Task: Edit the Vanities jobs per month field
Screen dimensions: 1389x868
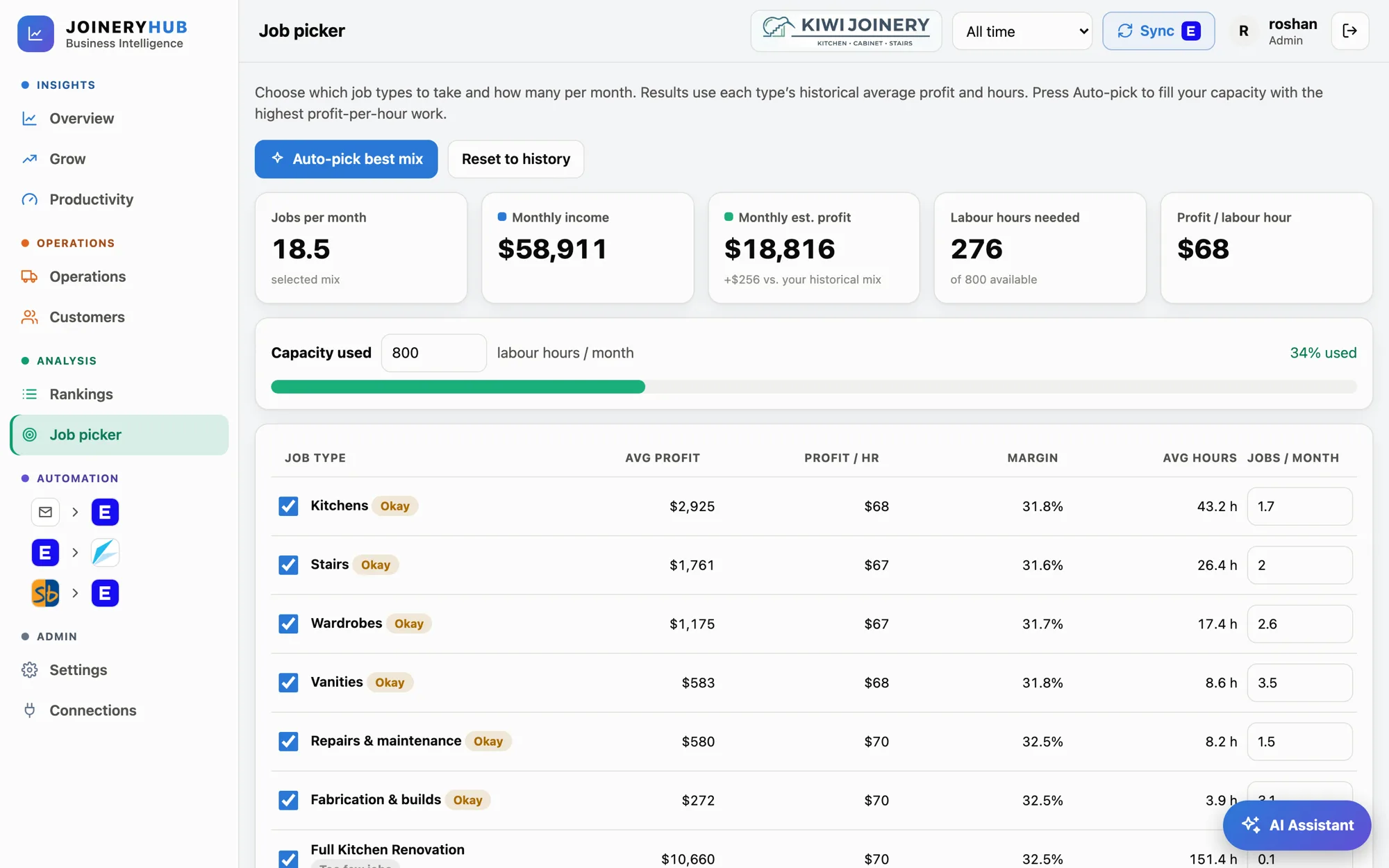Action: click(x=1299, y=683)
